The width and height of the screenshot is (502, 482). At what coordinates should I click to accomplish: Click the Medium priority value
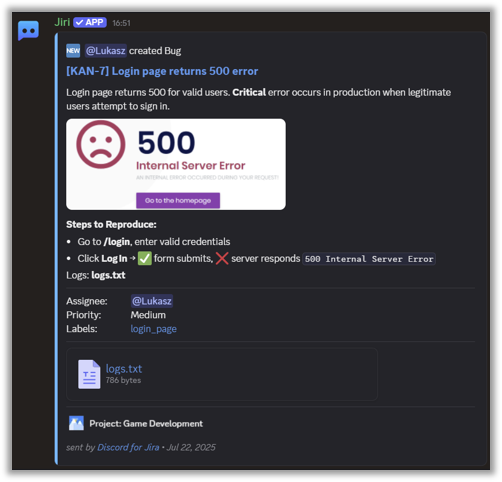(148, 315)
